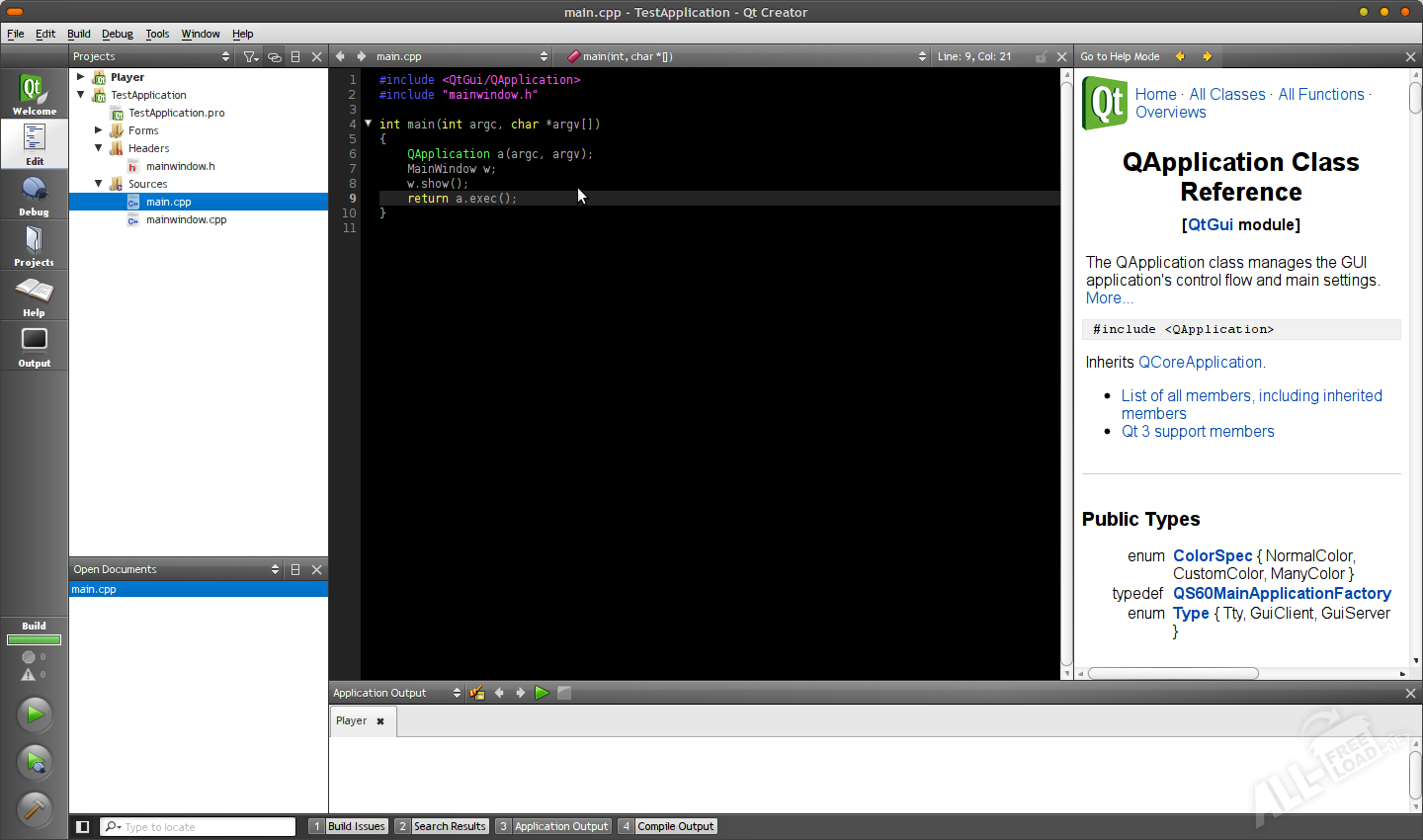
Task: Open the filter tree icon in Projects panel
Action: [x=251, y=56]
